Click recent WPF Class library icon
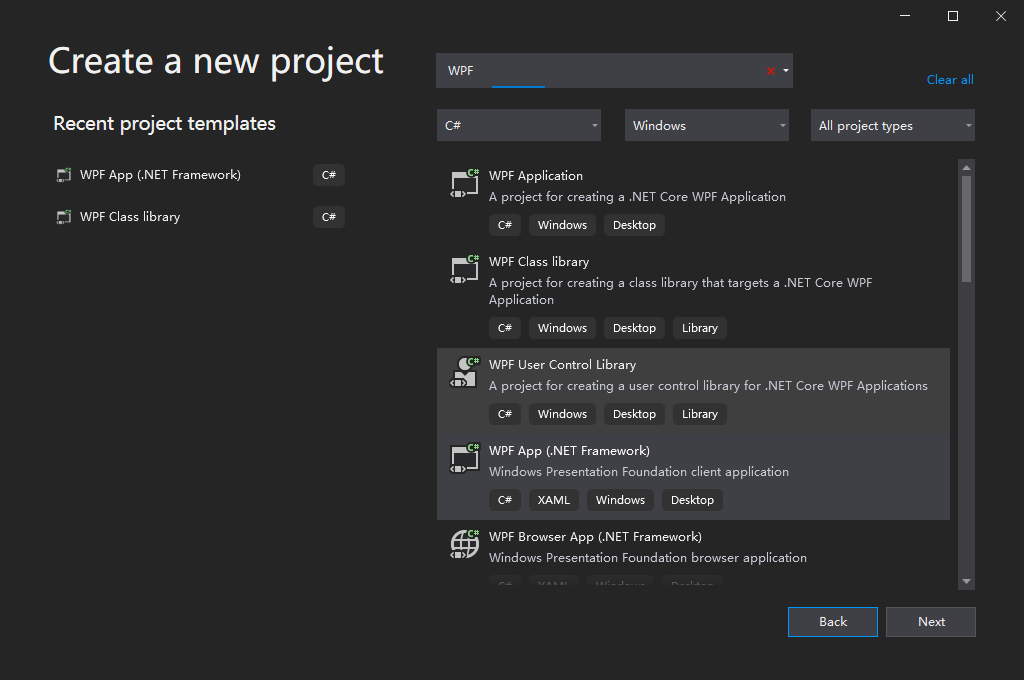The width and height of the screenshot is (1024, 680). [64, 217]
